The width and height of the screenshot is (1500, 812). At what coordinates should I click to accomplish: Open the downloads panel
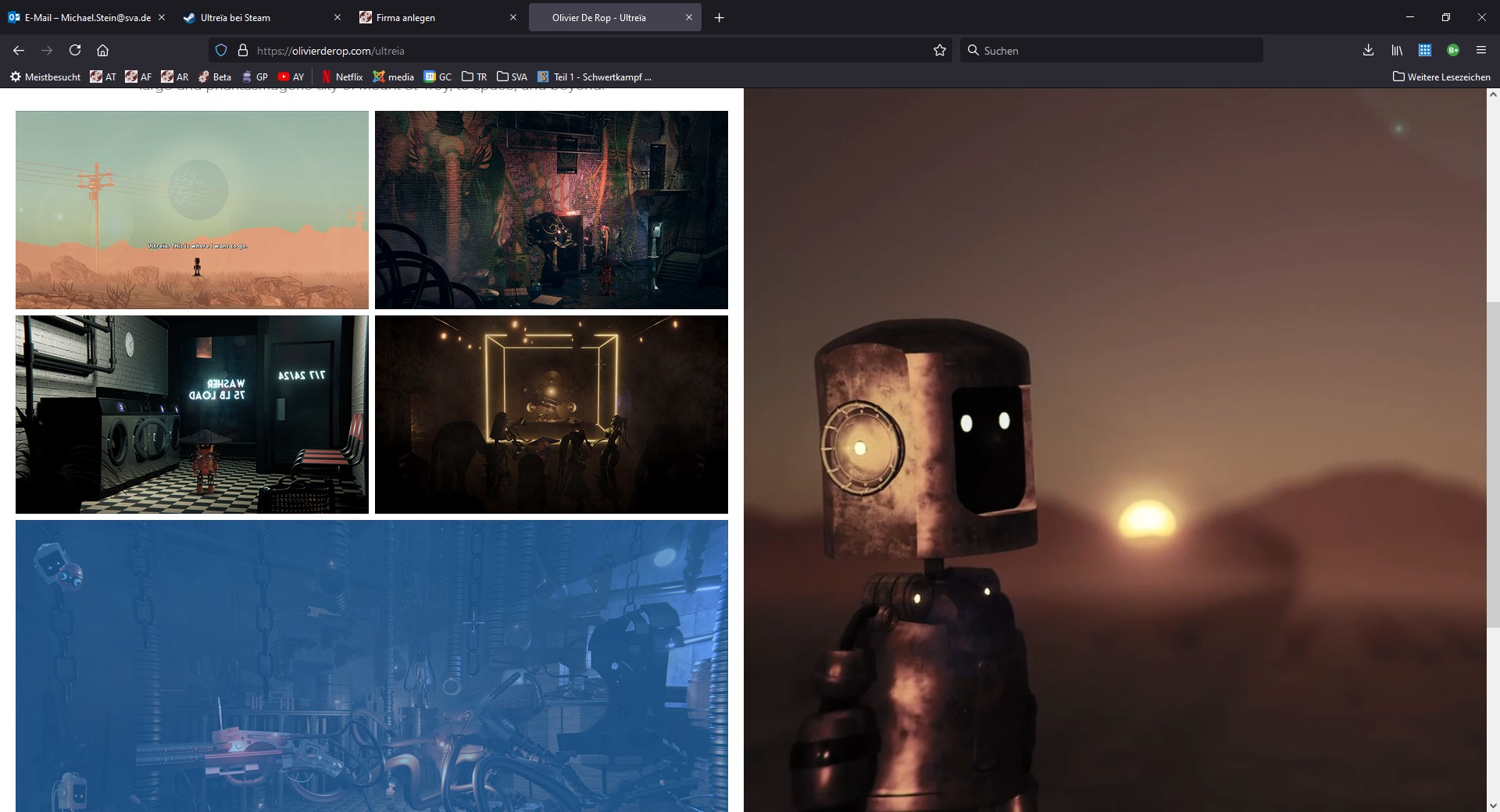coord(1368,50)
